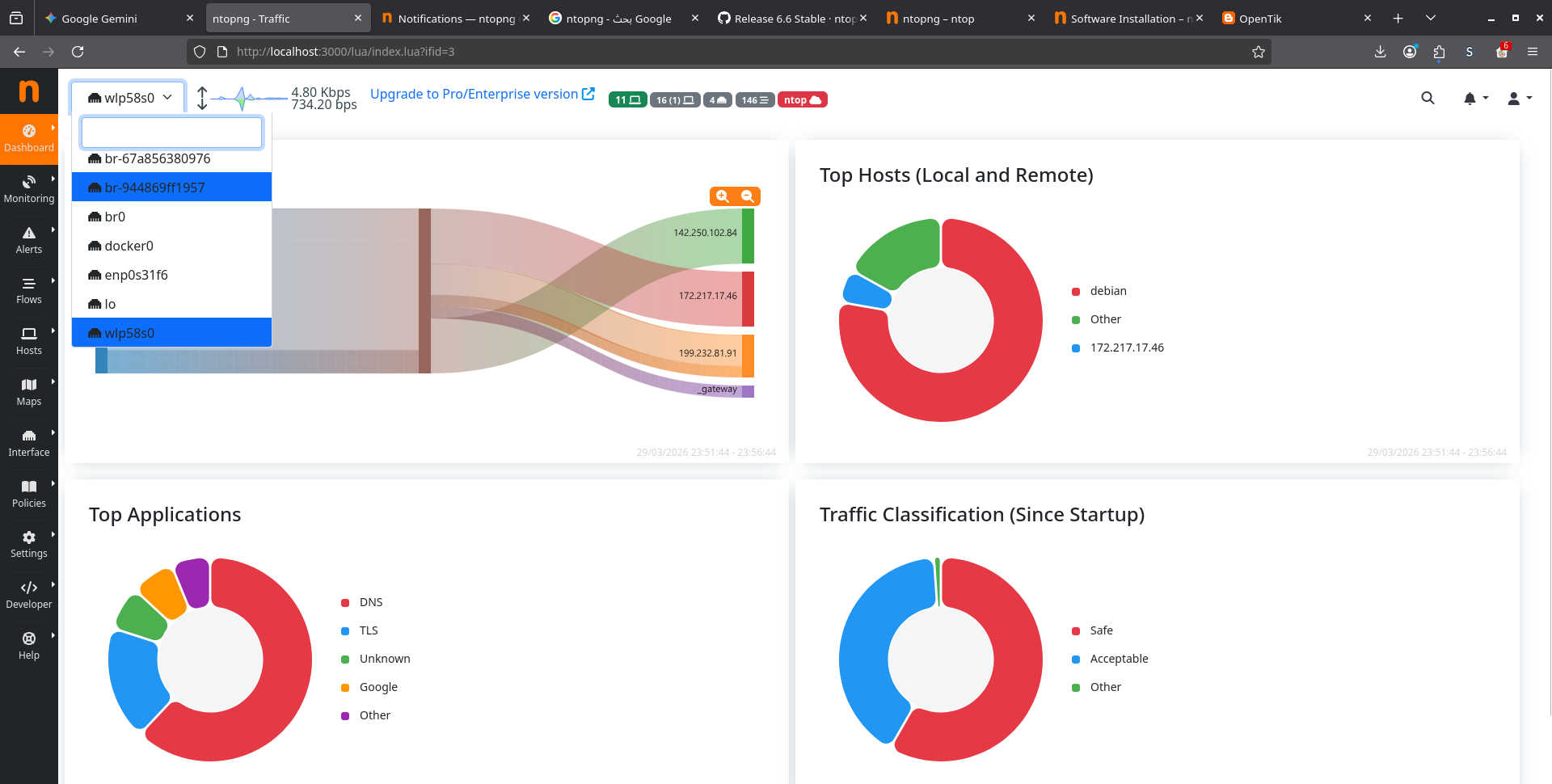
Task: Open the Developer sidebar section
Action: [28, 595]
